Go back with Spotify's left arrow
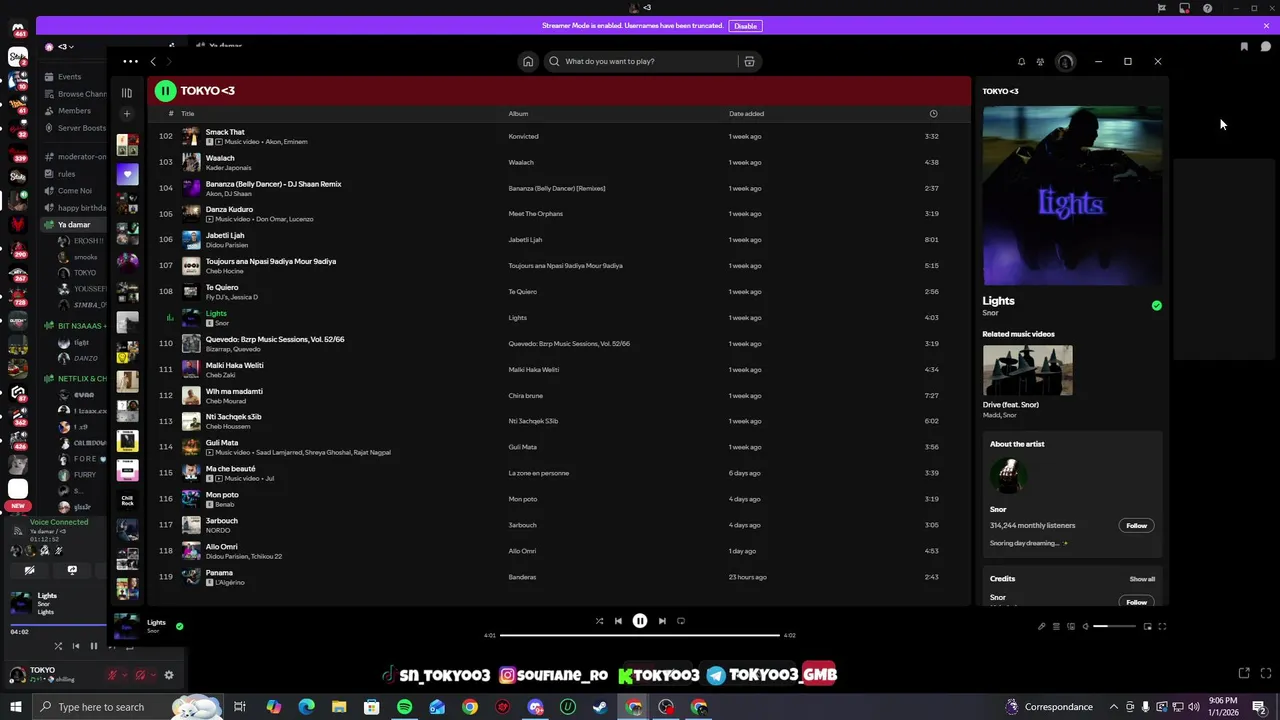The height and width of the screenshot is (720, 1280). [153, 62]
